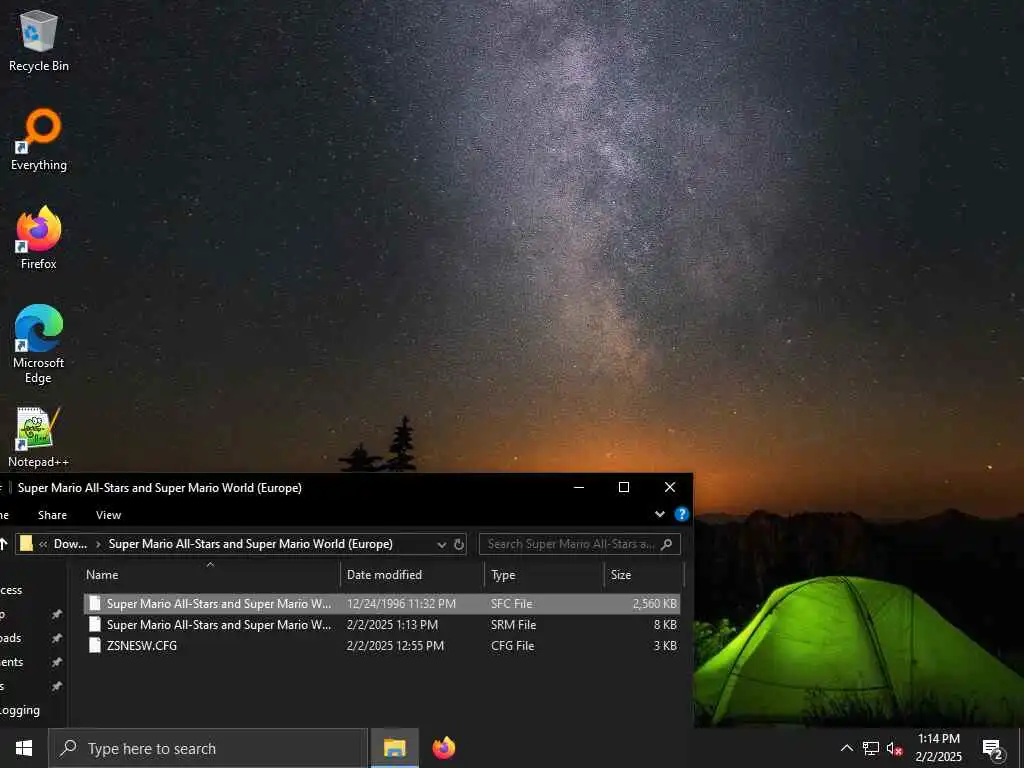Screen dimensions: 1024x768
Task: Select the Firefox desktop shortcut
Action: pyautogui.click(x=39, y=238)
